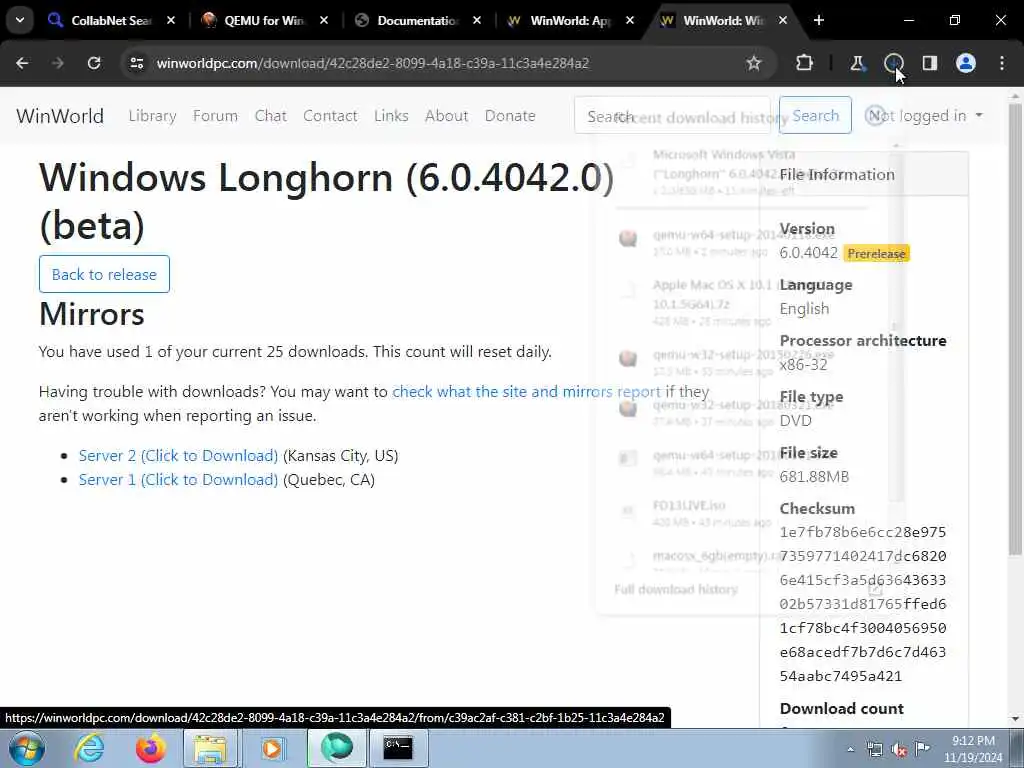The width and height of the screenshot is (1024, 768).
Task: Go forward with the forward arrow
Action: (x=58, y=63)
